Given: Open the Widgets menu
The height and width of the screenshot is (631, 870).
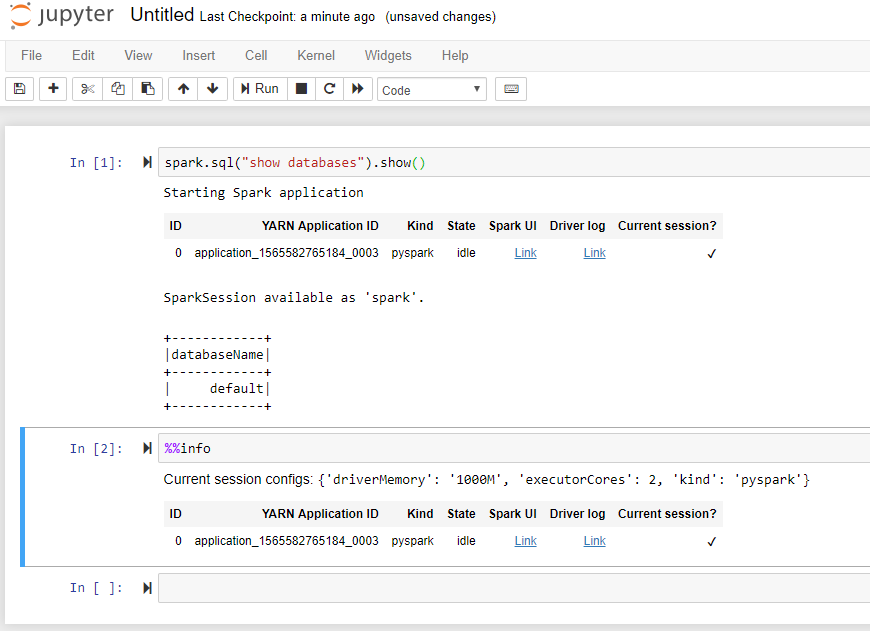Looking at the screenshot, I should (388, 56).
